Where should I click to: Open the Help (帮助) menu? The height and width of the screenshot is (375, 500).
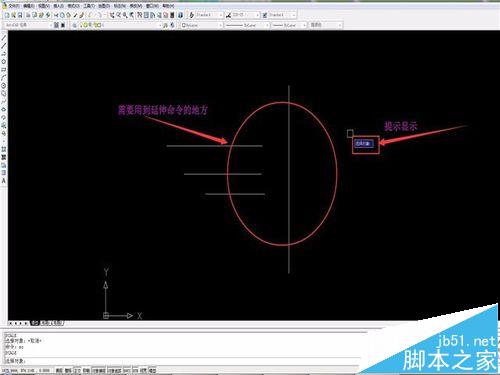[168, 6]
